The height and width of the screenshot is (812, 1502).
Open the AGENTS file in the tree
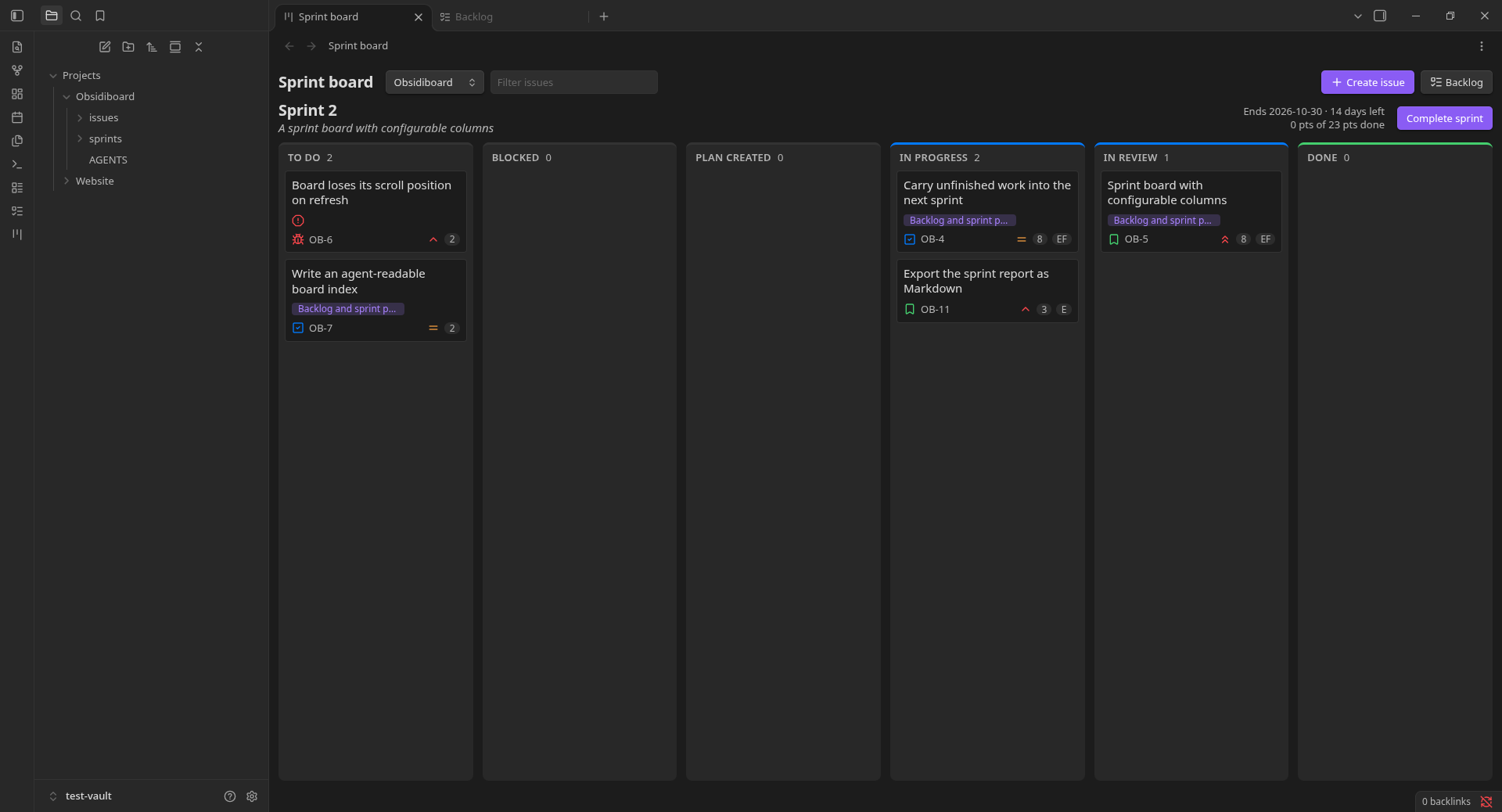[108, 160]
